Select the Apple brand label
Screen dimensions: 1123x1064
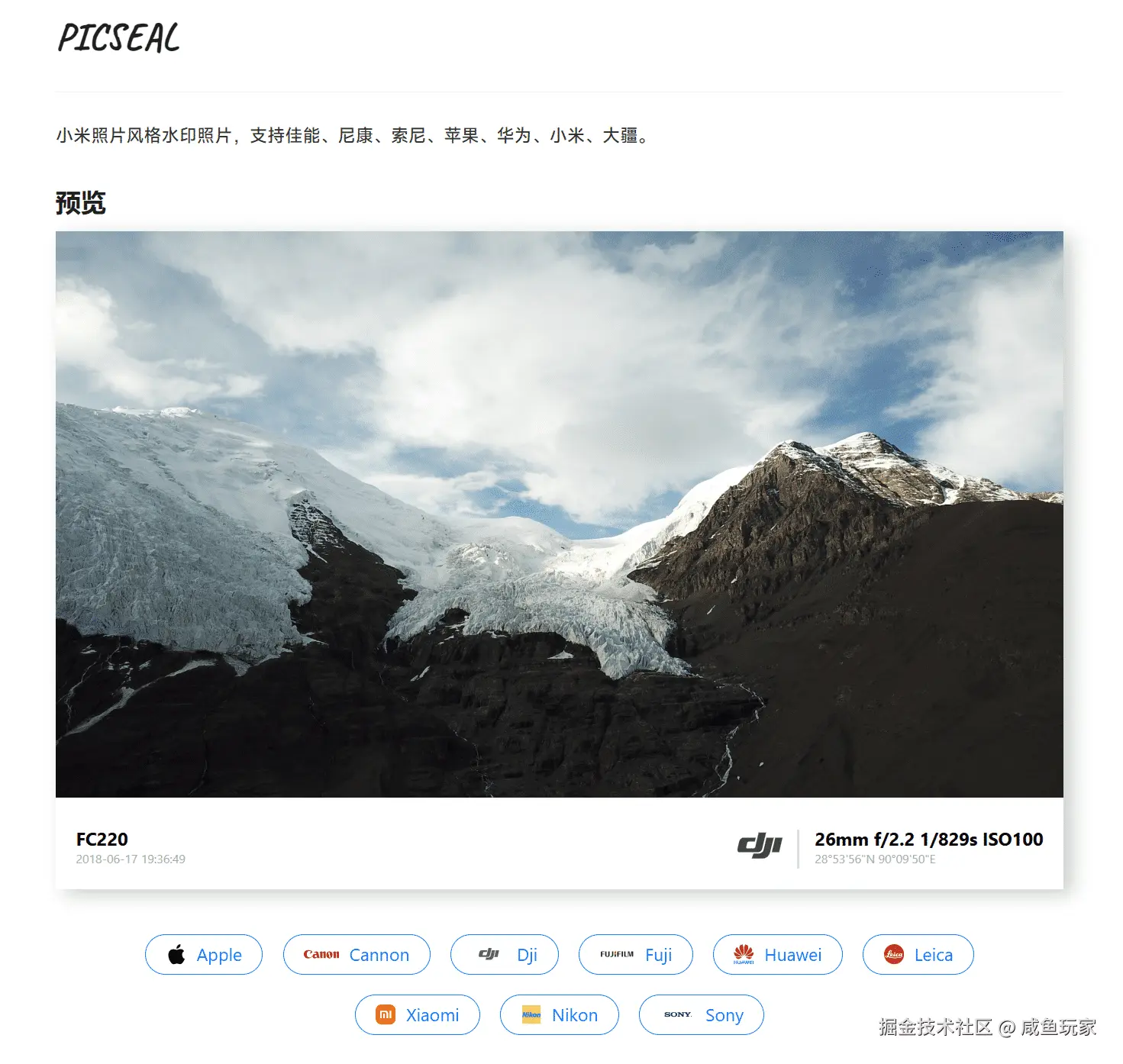[x=219, y=955]
